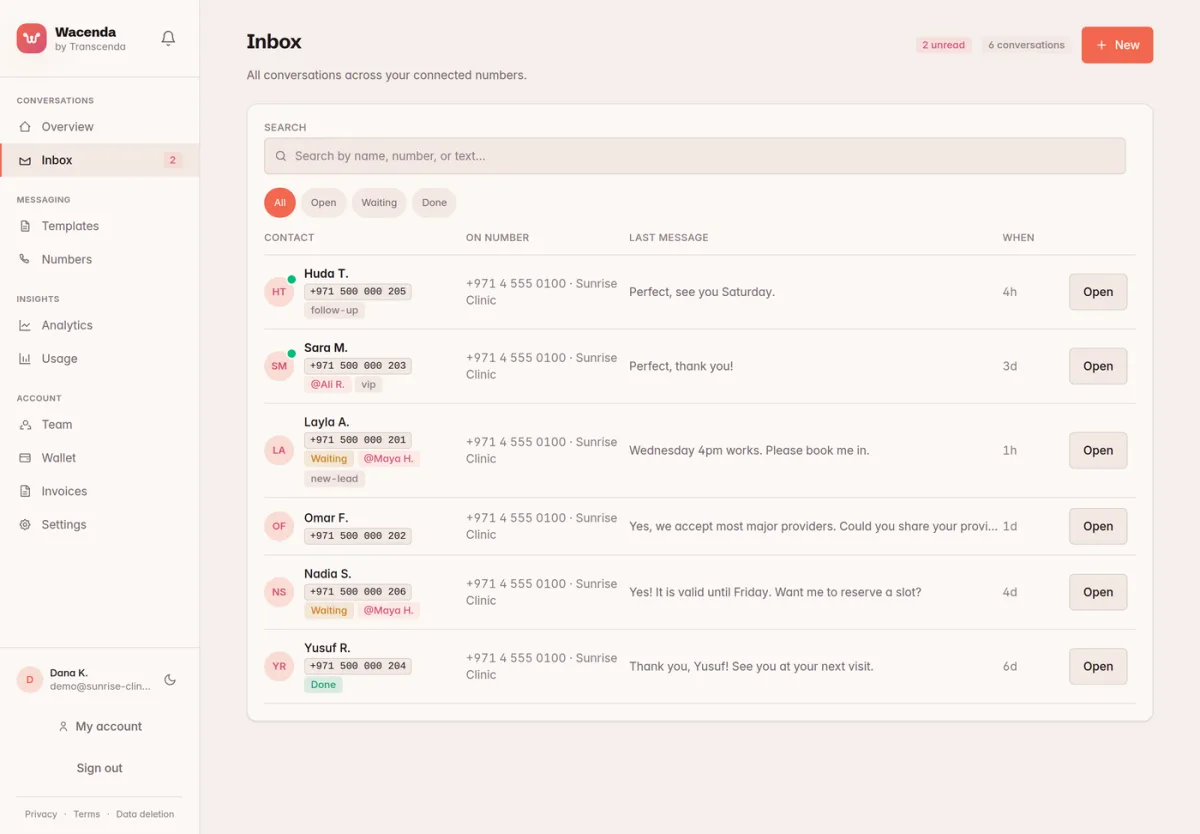Open the Invoices page

click(x=100, y=491)
